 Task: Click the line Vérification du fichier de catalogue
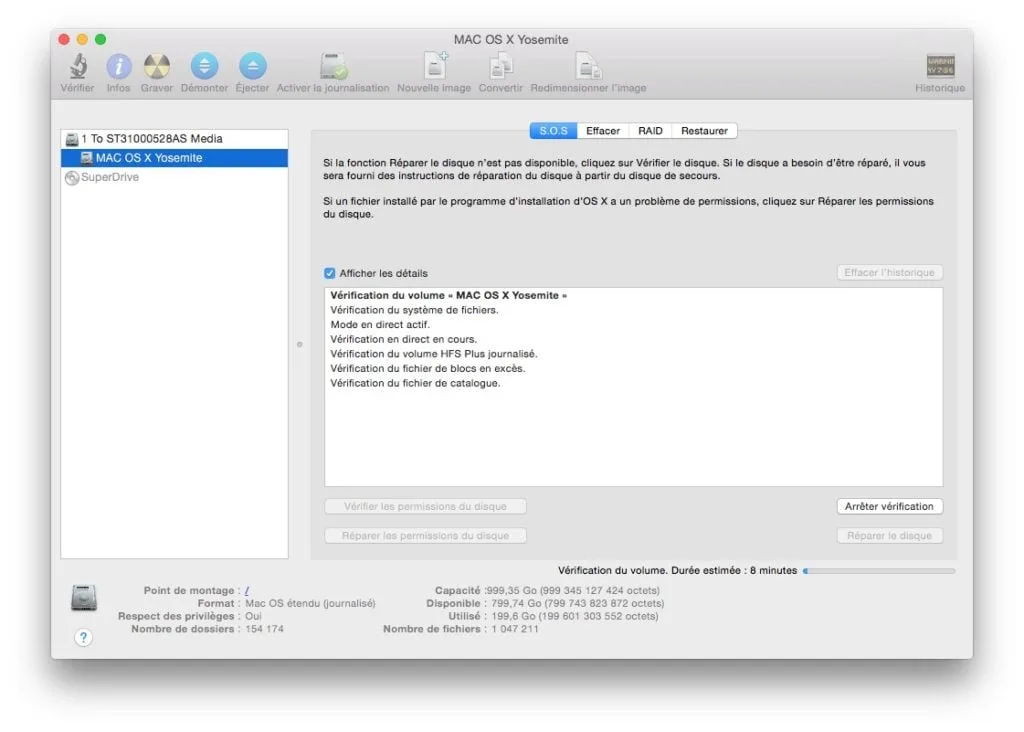pos(415,383)
